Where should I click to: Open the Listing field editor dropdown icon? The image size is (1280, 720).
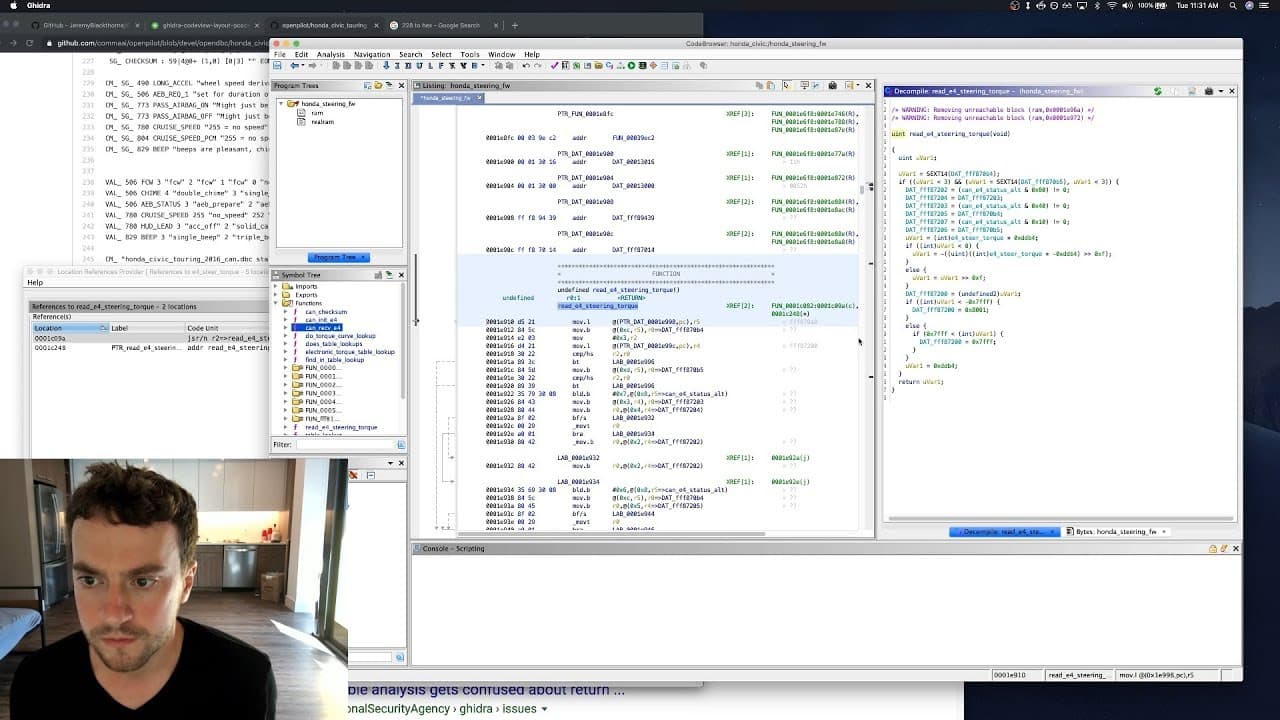coord(849,85)
